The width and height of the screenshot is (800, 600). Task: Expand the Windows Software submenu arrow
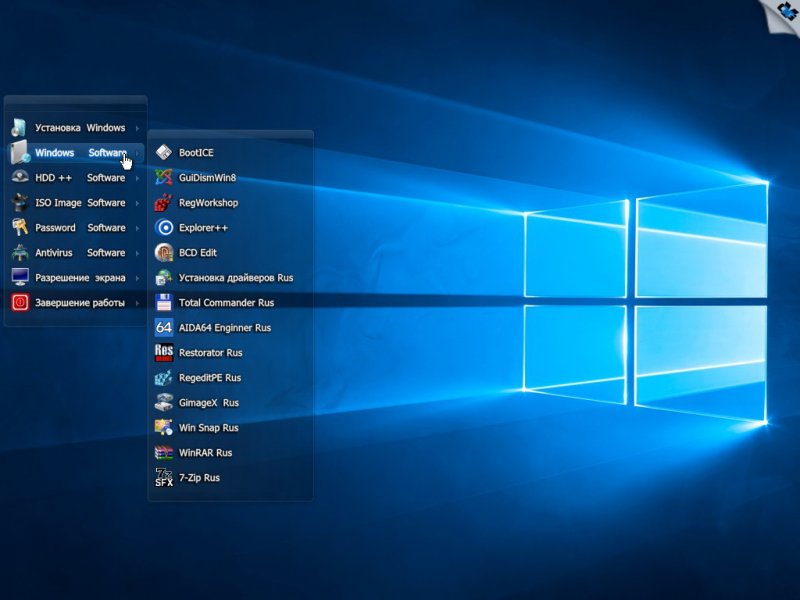pos(137,153)
